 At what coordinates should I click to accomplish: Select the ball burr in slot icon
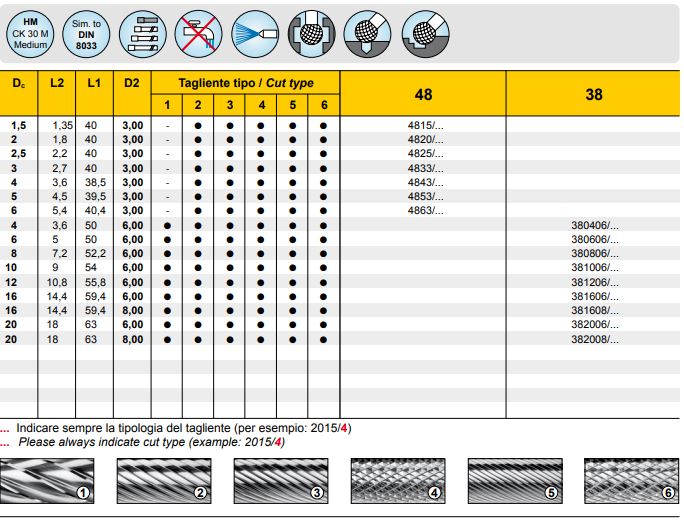pyautogui.click(x=311, y=33)
